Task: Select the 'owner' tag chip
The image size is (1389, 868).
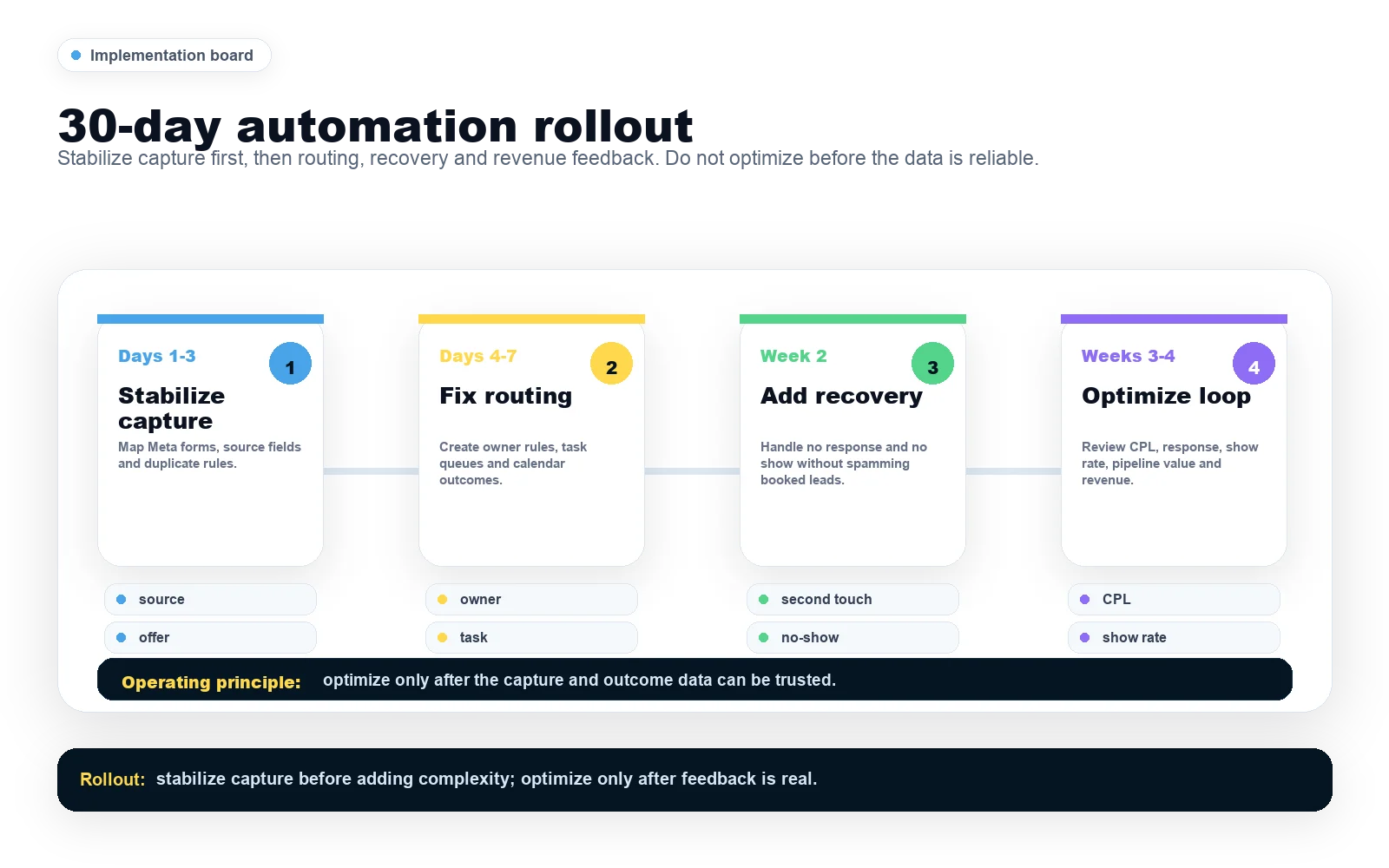Action: (531, 600)
